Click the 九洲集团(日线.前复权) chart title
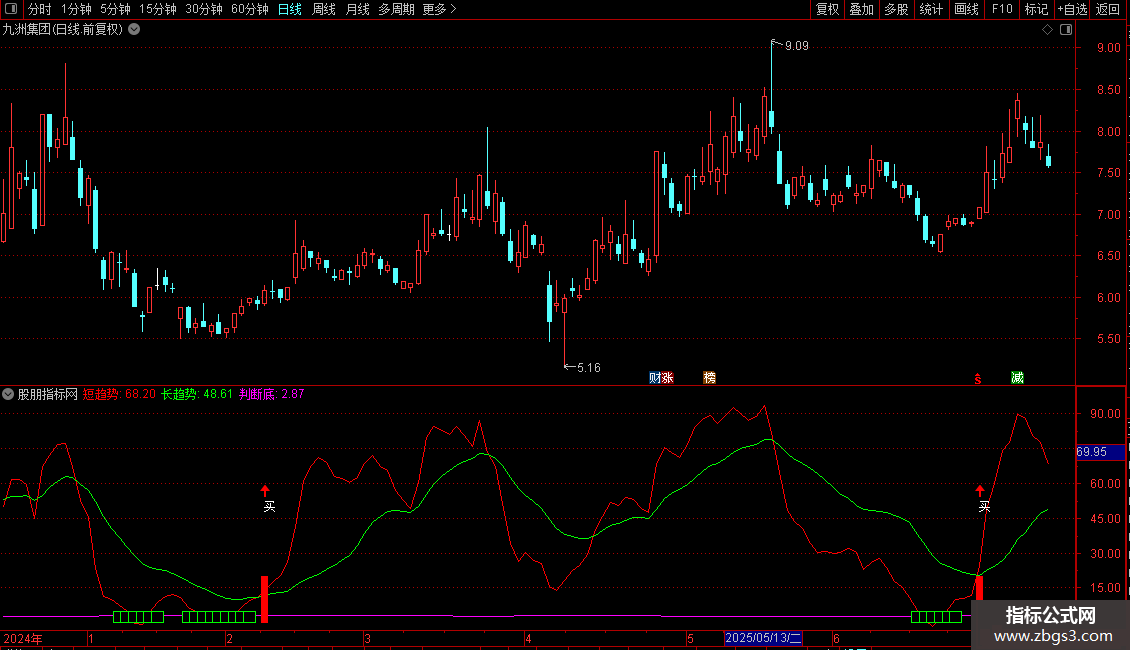Viewport: 1130px width, 650px height. [63, 30]
